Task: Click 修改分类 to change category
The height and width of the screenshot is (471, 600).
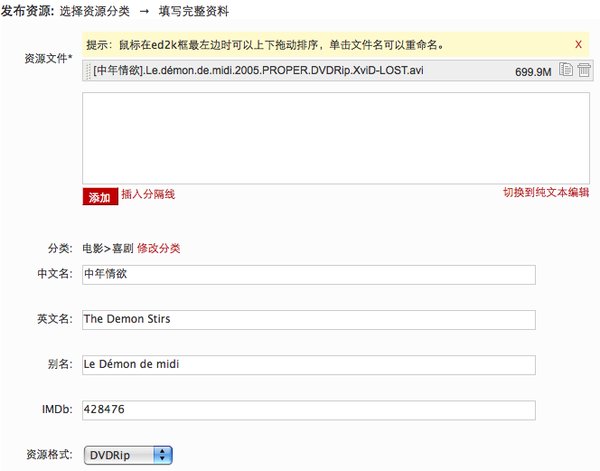Action: tap(158, 248)
